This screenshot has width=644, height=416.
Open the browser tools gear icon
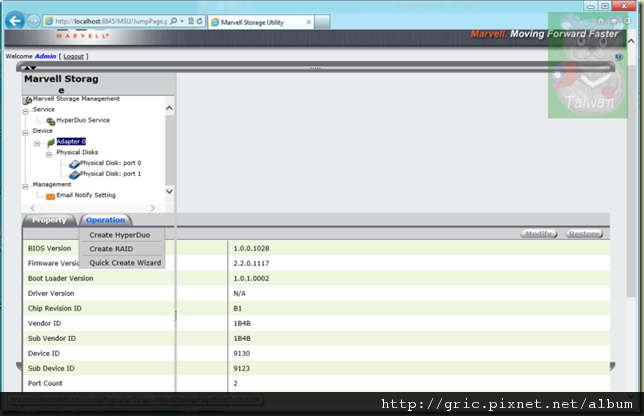627,21
